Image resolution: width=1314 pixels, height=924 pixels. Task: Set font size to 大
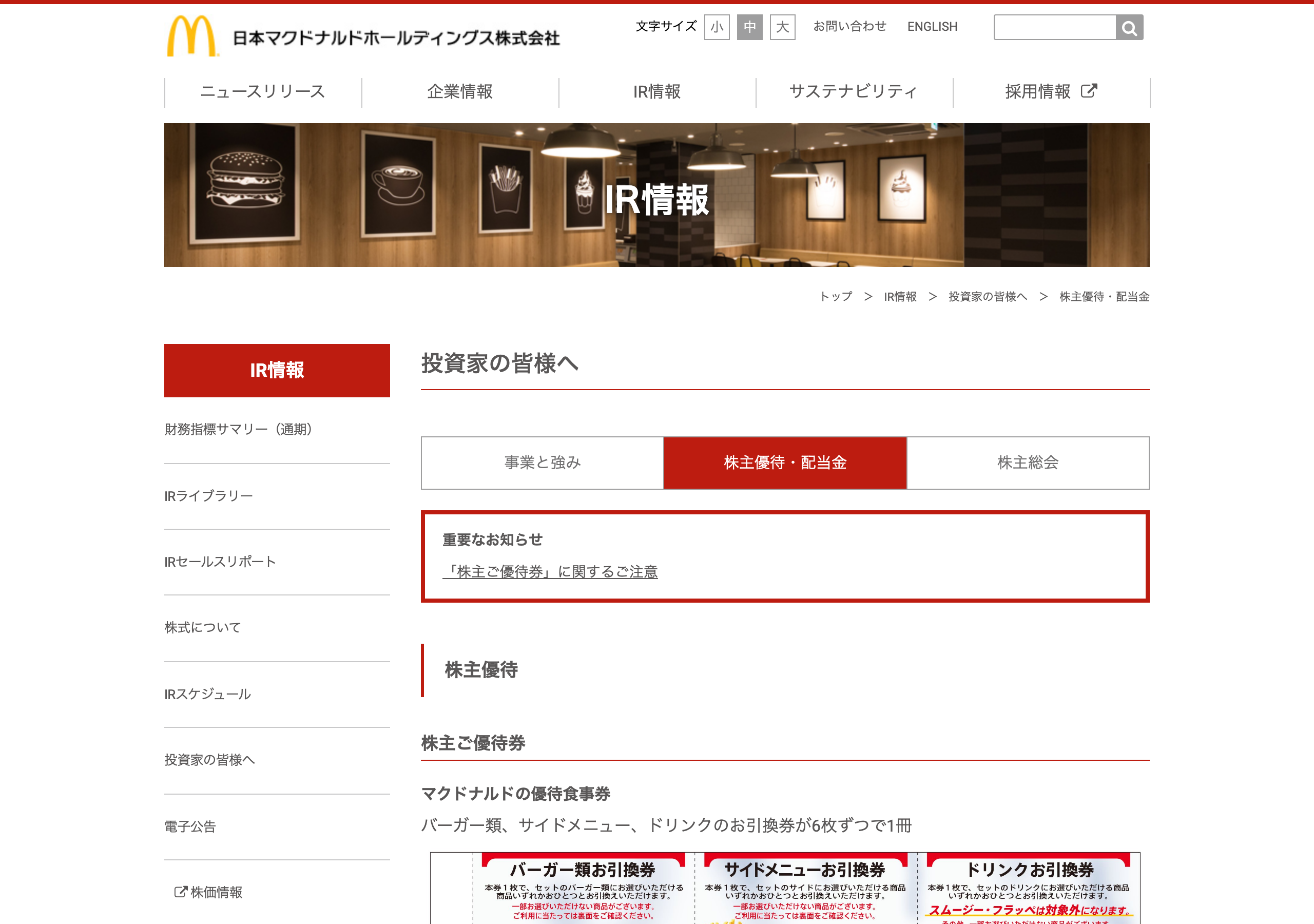[782, 27]
